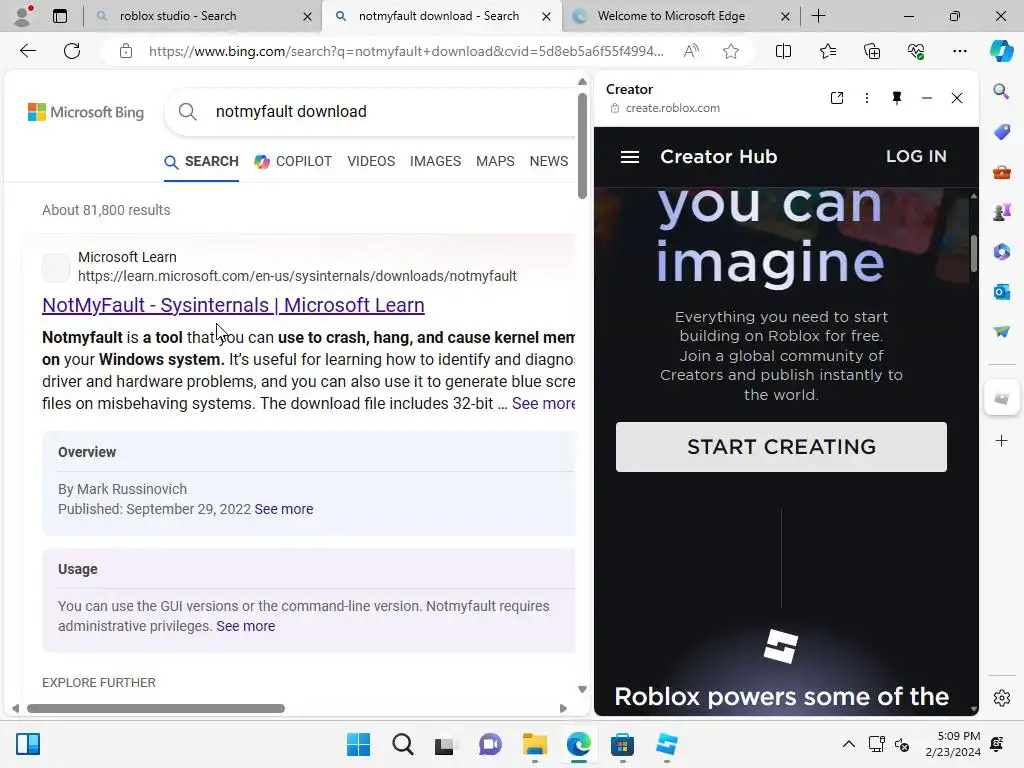This screenshot has height=768, width=1024.
Task: Click About 81,800 results text
Action: tap(106, 210)
